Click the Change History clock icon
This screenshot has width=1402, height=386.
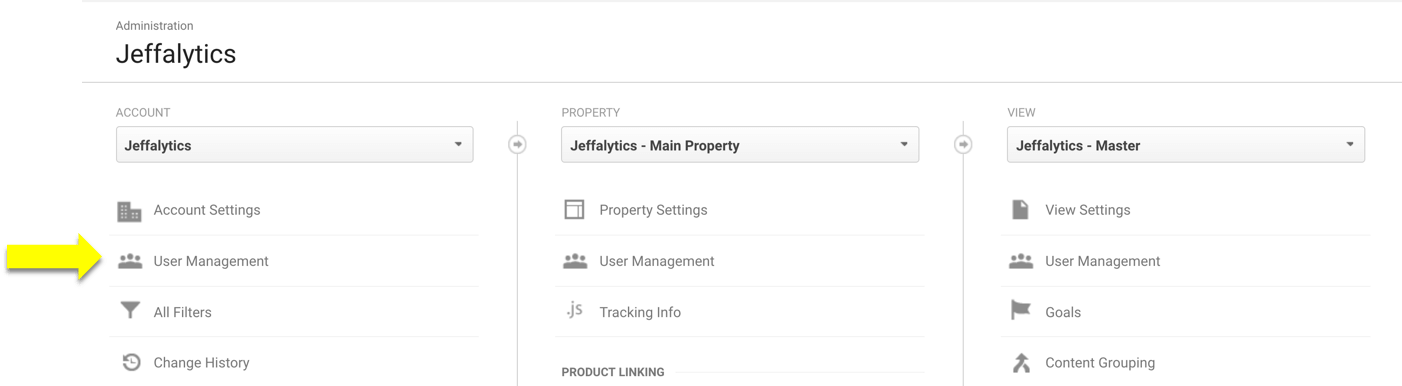coord(131,363)
